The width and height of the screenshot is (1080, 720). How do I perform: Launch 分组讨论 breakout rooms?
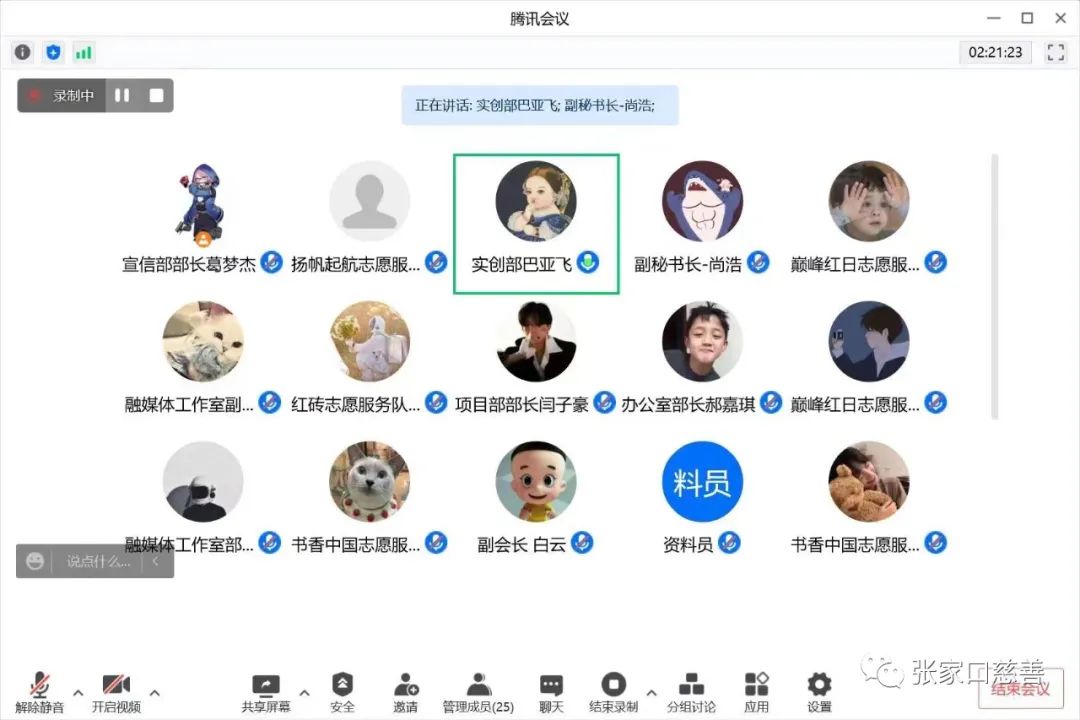[691, 692]
